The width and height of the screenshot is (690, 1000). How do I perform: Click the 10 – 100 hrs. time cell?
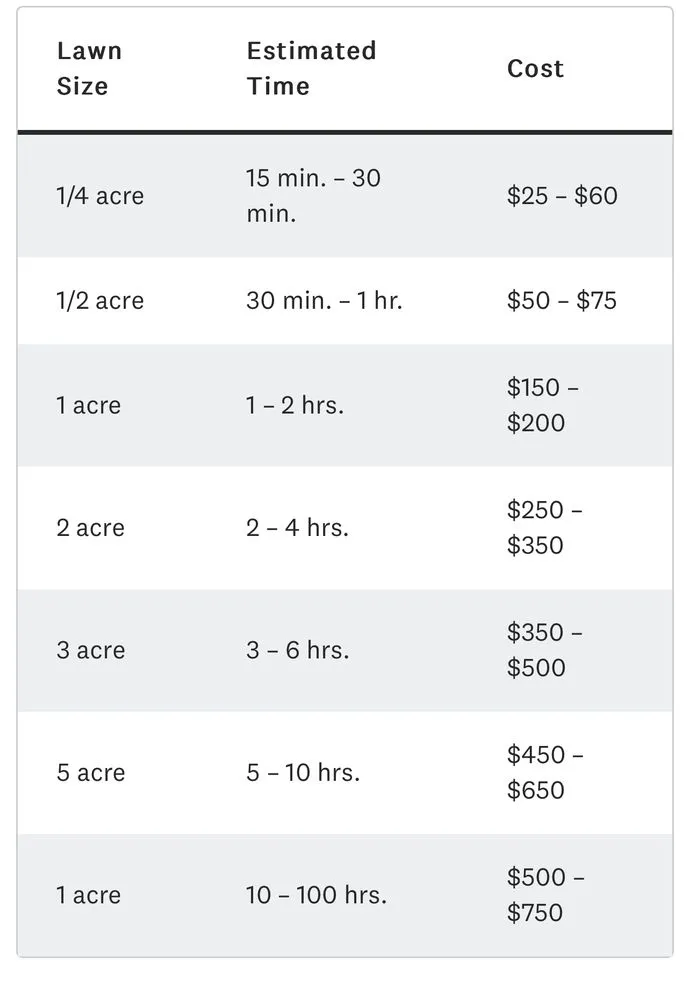[x=316, y=895]
